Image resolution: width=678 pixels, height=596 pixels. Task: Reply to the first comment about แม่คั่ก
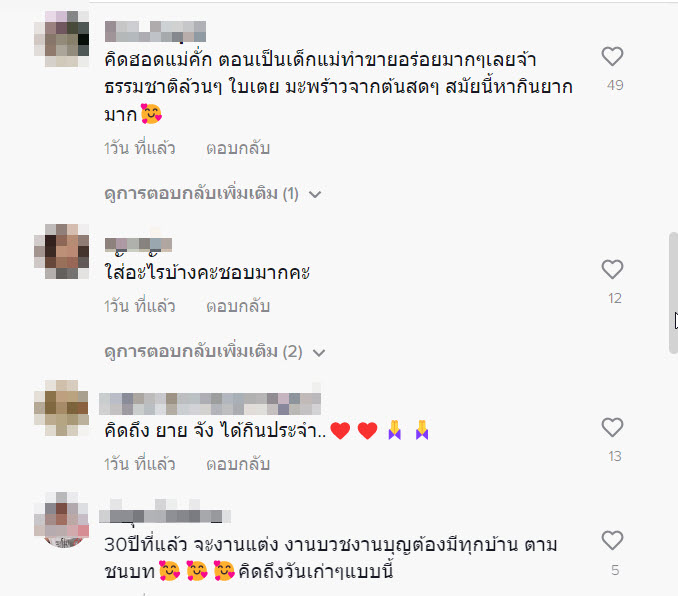238,148
